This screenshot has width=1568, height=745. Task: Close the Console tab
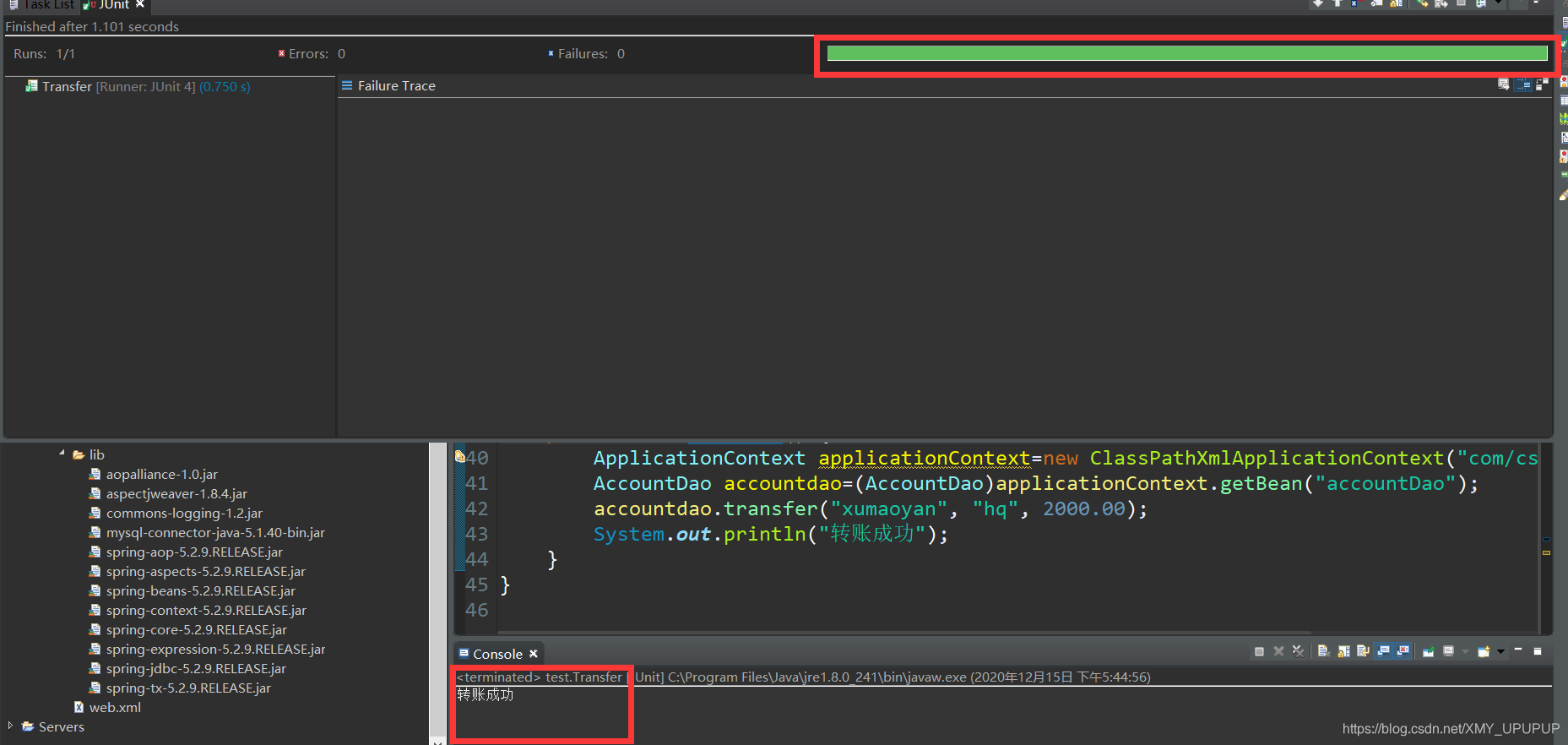[x=534, y=654]
